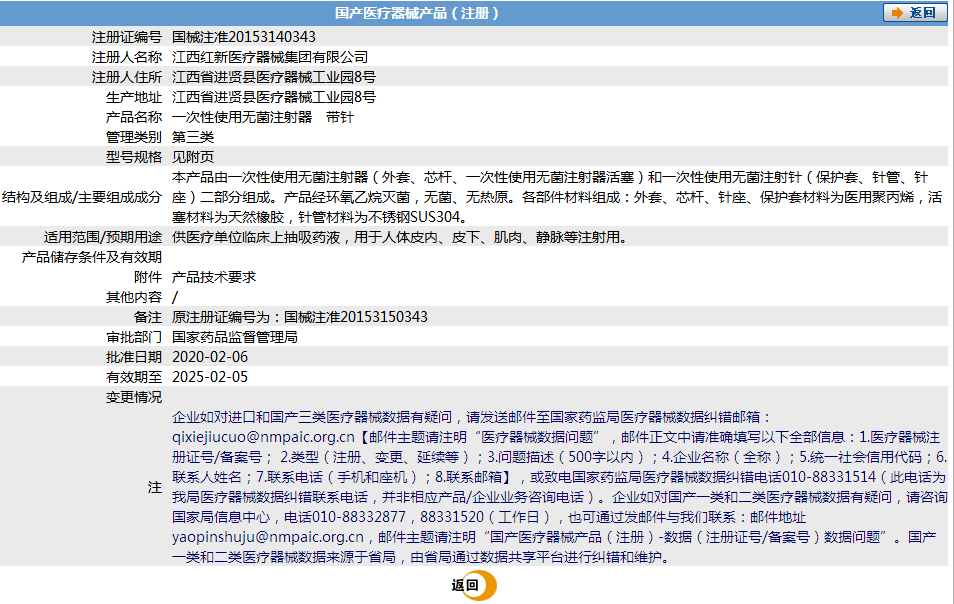Click expiry date 2025-02-05
Image resolution: width=954 pixels, height=604 pixels.
pyautogui.click(x=210, y=377)
